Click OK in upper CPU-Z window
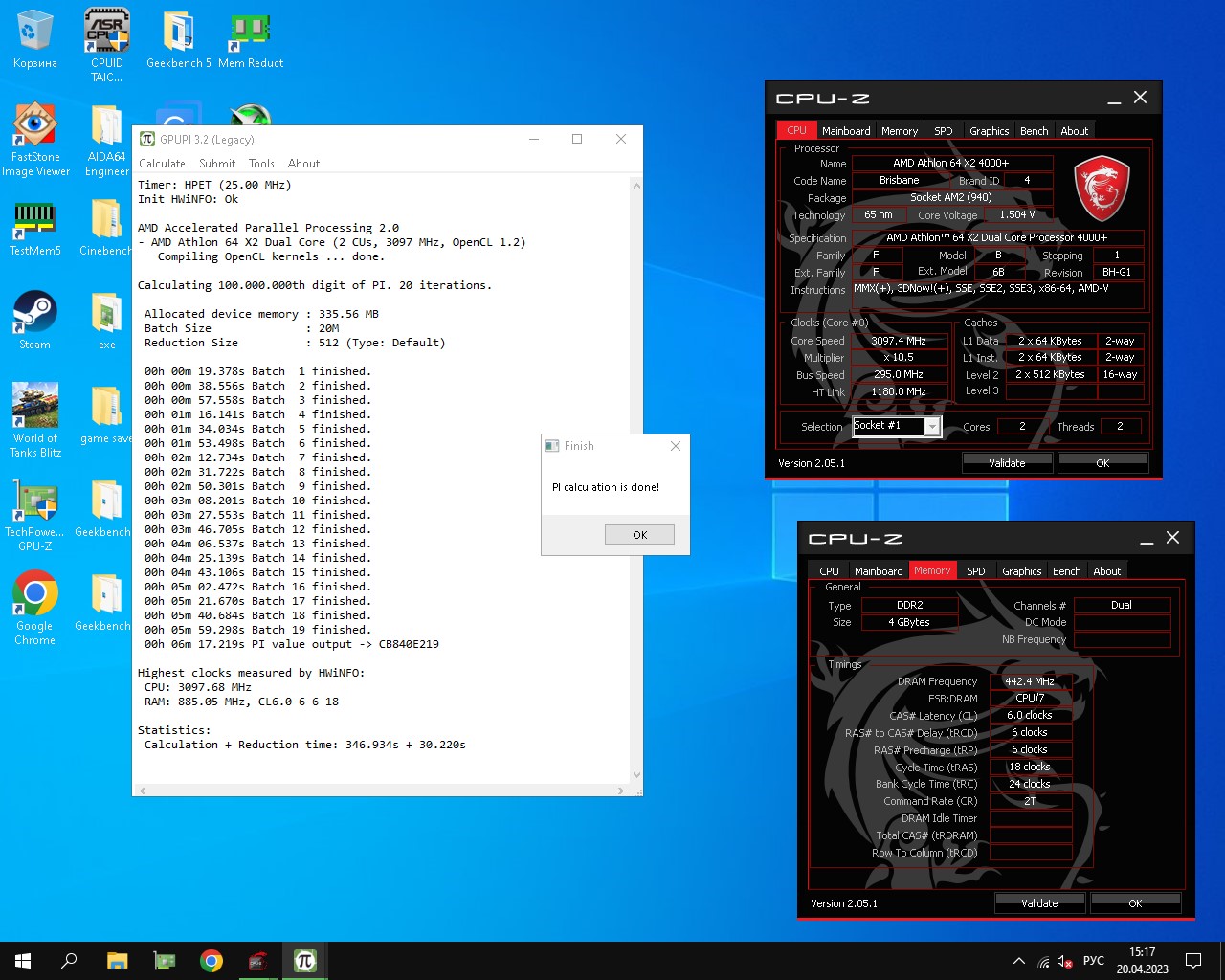The height and width of the screenshot is (980, 1225). [x=1102, y=463]
